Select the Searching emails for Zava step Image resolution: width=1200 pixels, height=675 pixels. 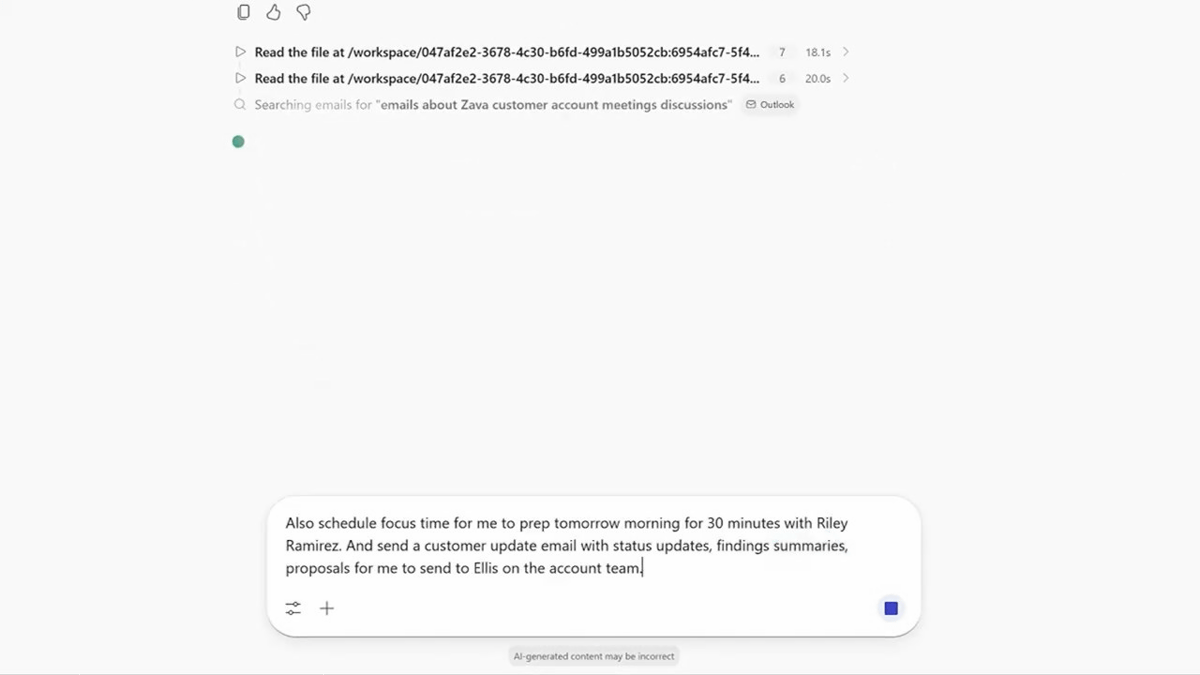tap(492, 104)
